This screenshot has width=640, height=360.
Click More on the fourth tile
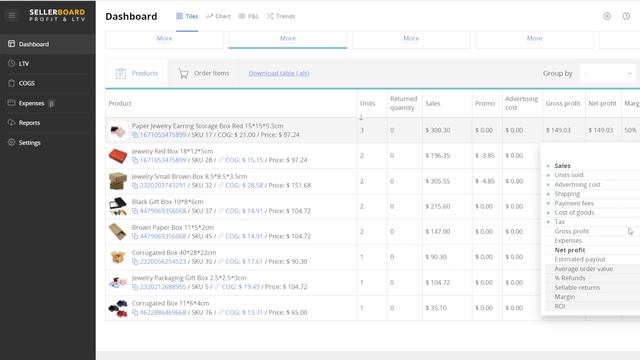pyautogui.click(x=535, y=38)
